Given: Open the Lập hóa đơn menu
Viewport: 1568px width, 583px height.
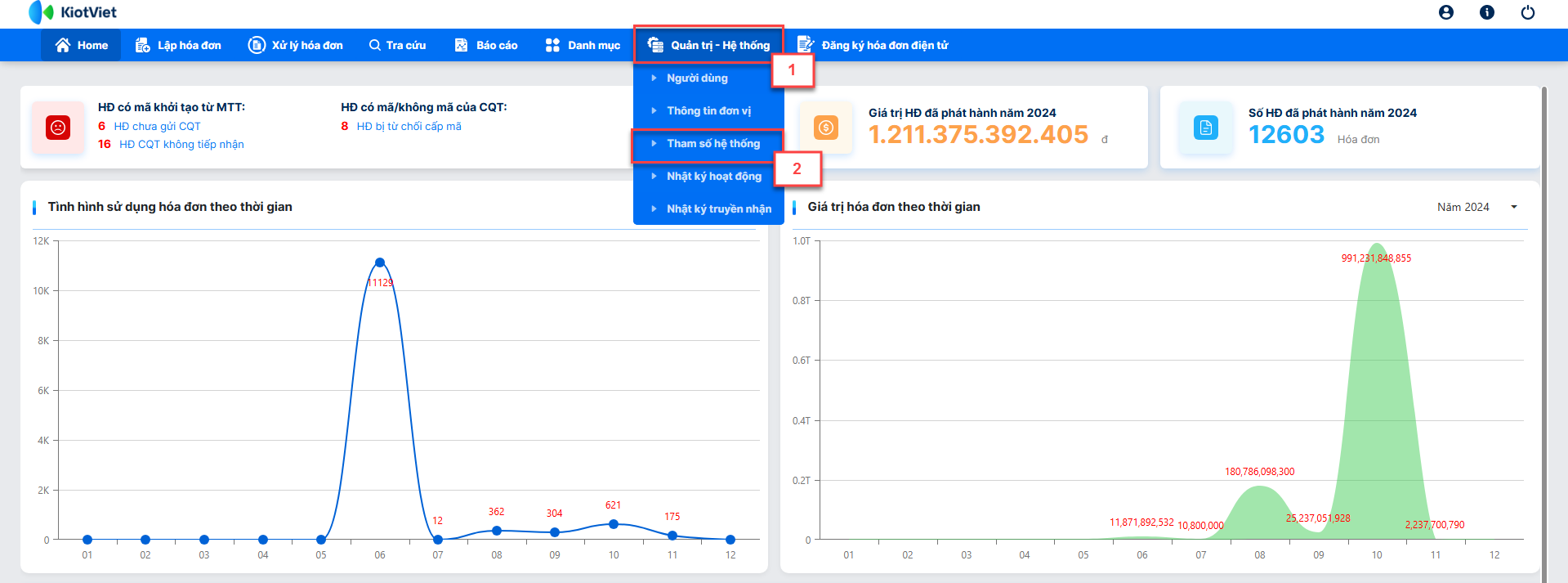Looking at the screenshot, I should pos(178,45).
